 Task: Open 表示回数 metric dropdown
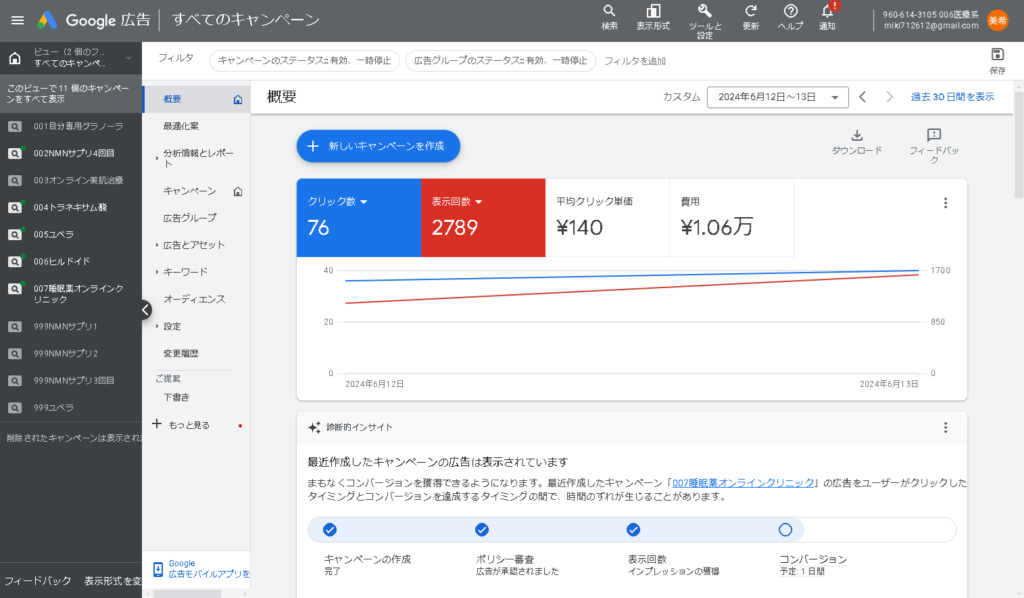pyautogui.click(x=479, y=202)
